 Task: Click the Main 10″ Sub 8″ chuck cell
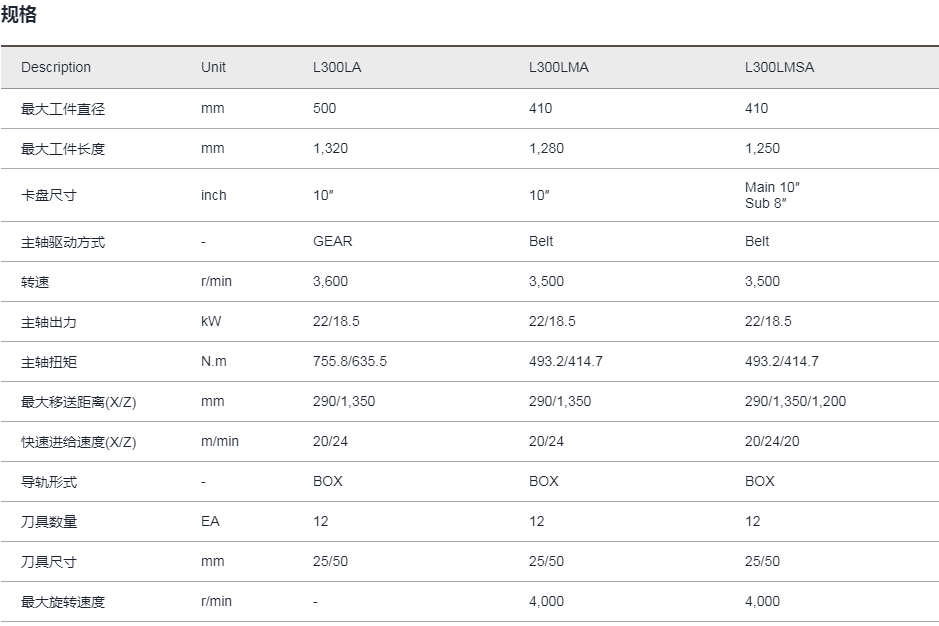click(772, 195)
